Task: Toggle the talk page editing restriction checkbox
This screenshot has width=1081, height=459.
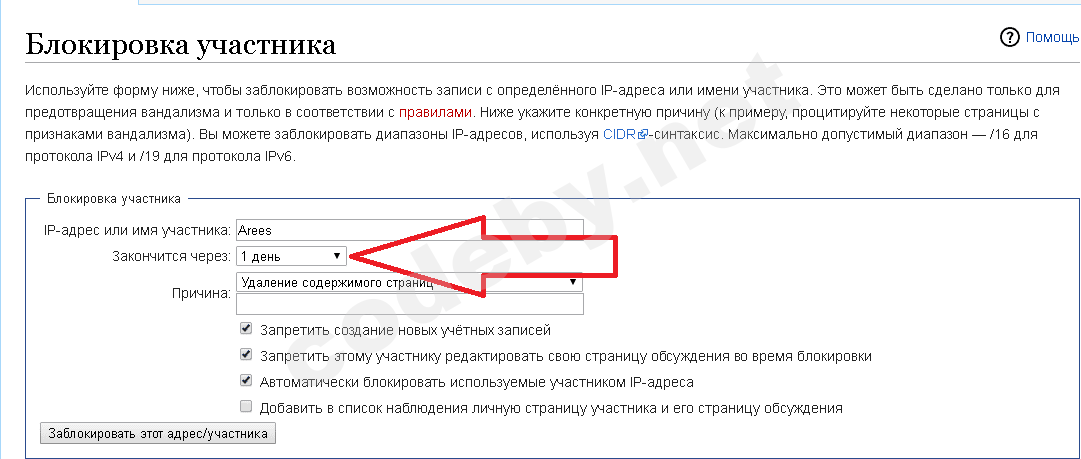Action: coord(246,355)
